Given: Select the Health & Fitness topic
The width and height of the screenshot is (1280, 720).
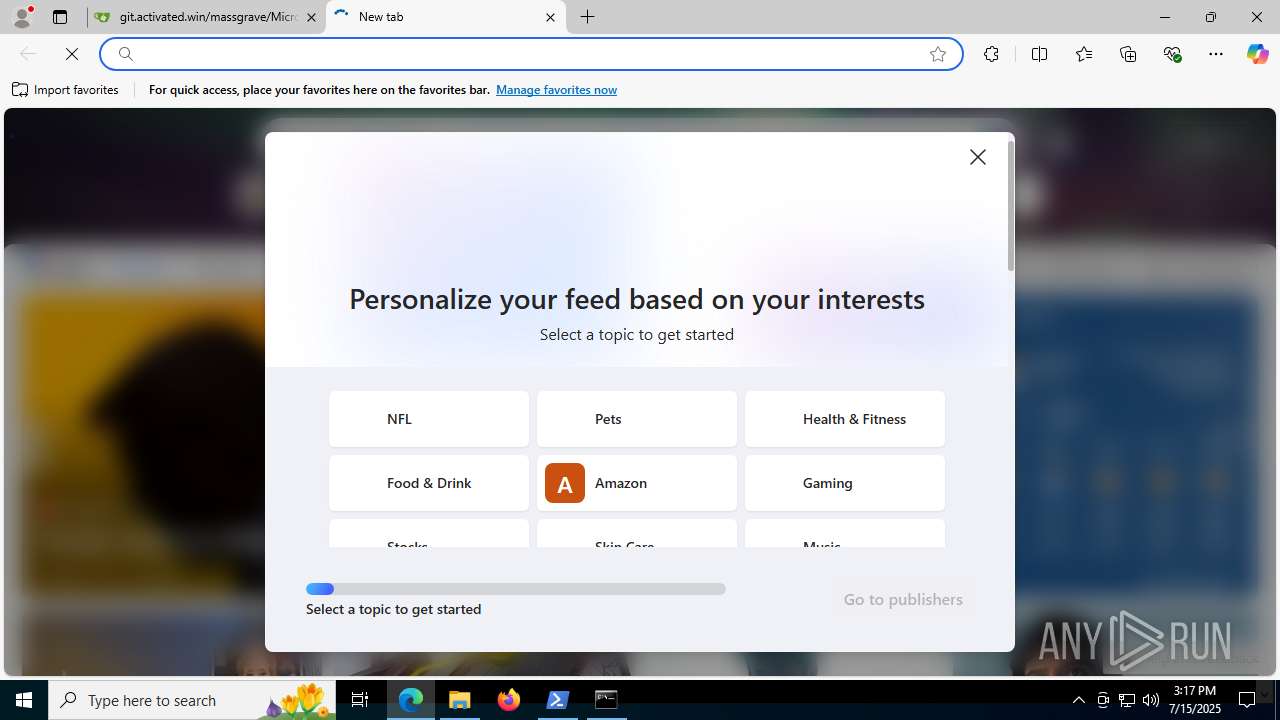Looking at the screenshot, I should tap(845, 419).
